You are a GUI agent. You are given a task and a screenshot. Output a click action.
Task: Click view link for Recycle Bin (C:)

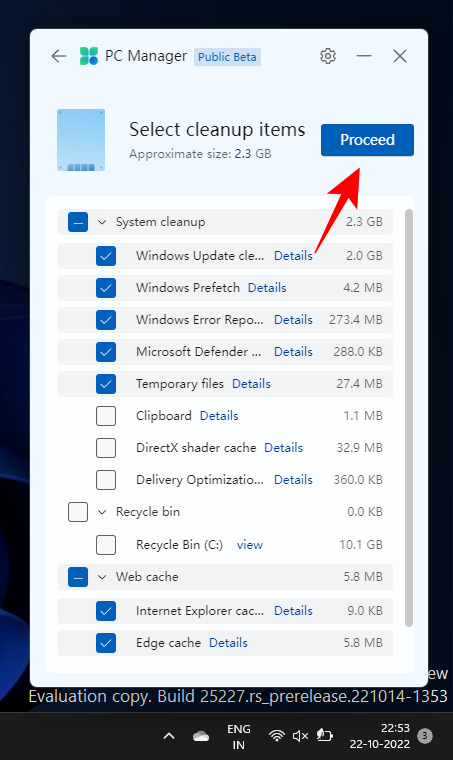pos(250,545)
